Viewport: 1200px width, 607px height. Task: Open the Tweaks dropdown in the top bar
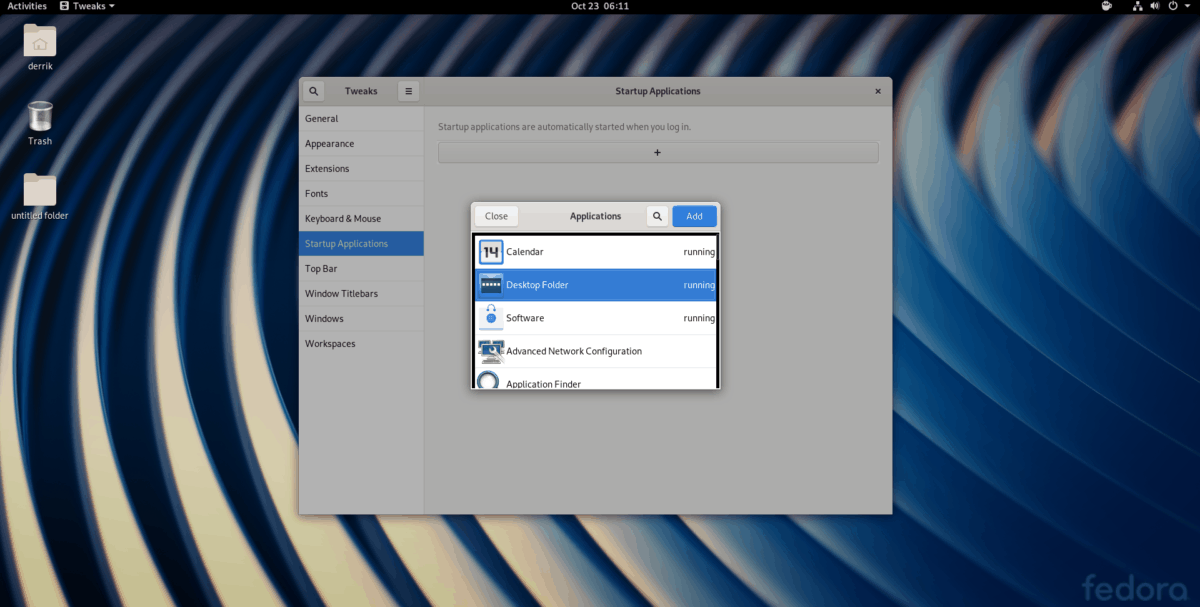pyautogui.click(x=86, y=6)
